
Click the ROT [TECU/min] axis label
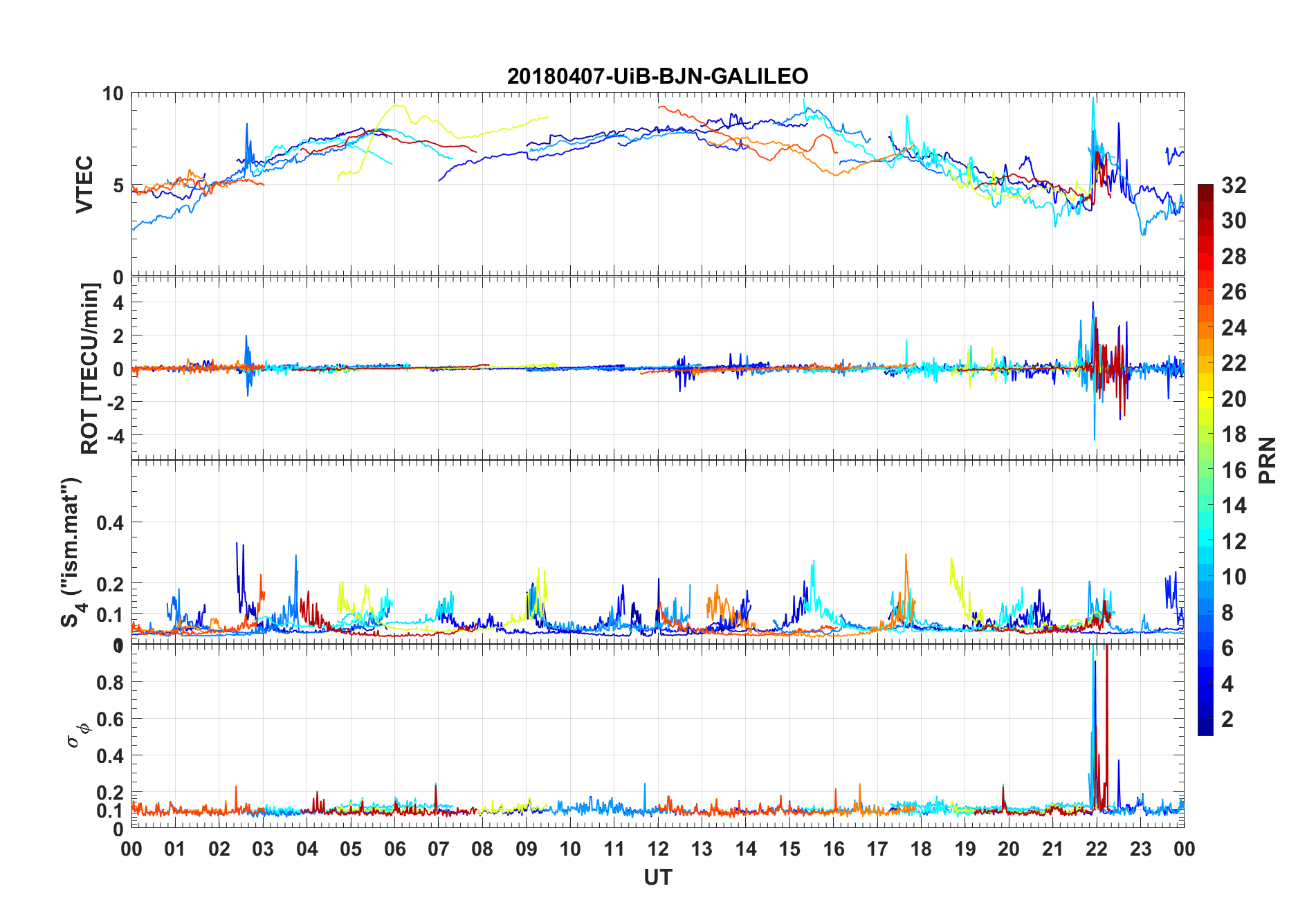point(90,369)
